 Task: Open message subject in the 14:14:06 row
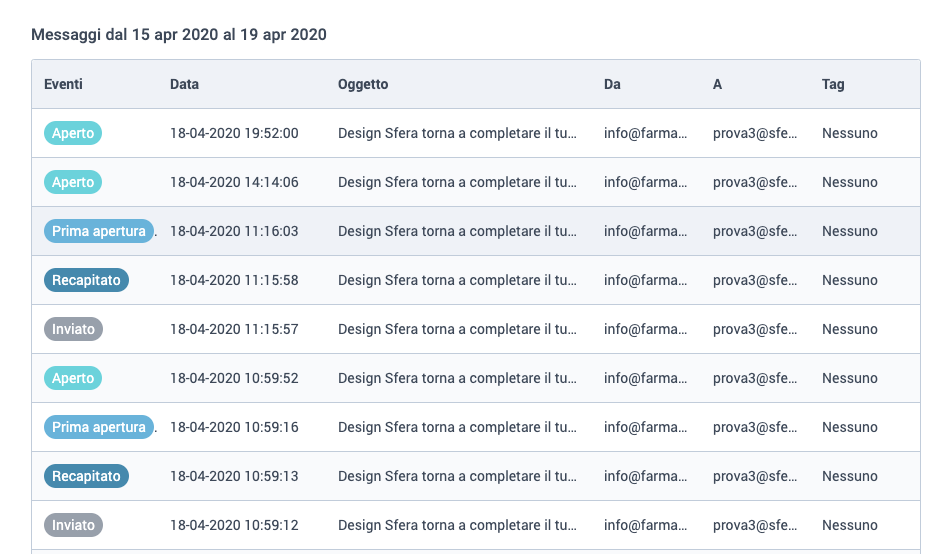pyautogui.click(x=457, y=182)
